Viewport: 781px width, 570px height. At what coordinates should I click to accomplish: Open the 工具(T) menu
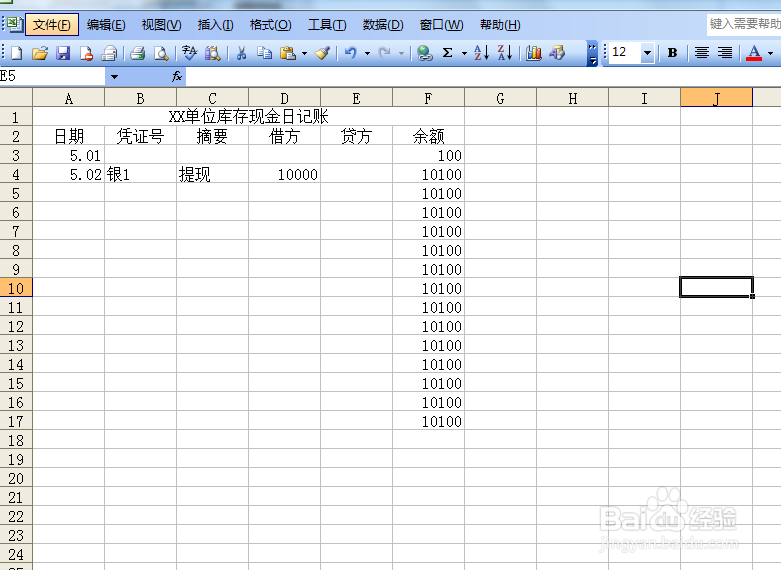(x=327, y=25)
